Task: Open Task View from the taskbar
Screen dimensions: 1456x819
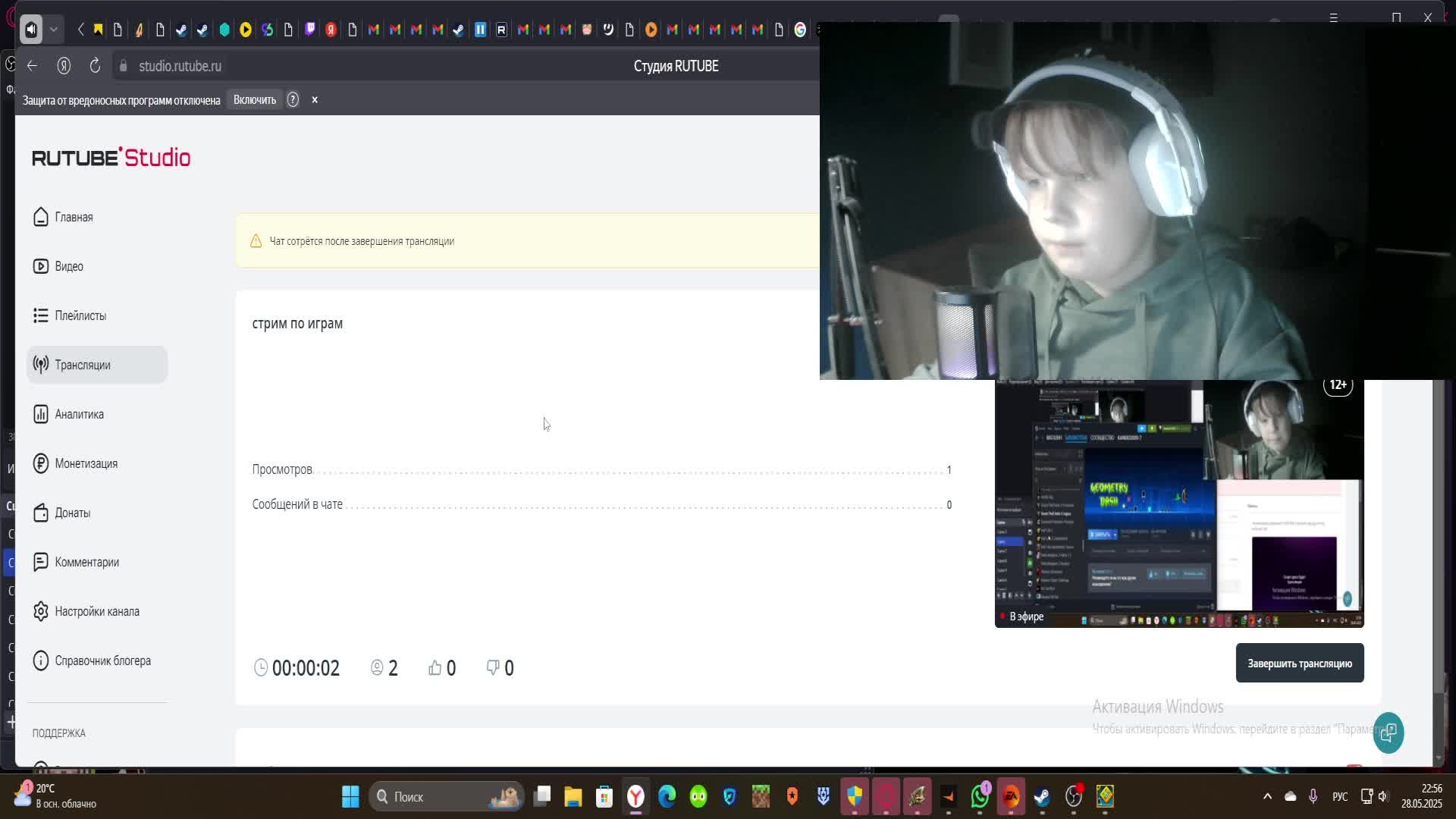Action: point(541,796)
